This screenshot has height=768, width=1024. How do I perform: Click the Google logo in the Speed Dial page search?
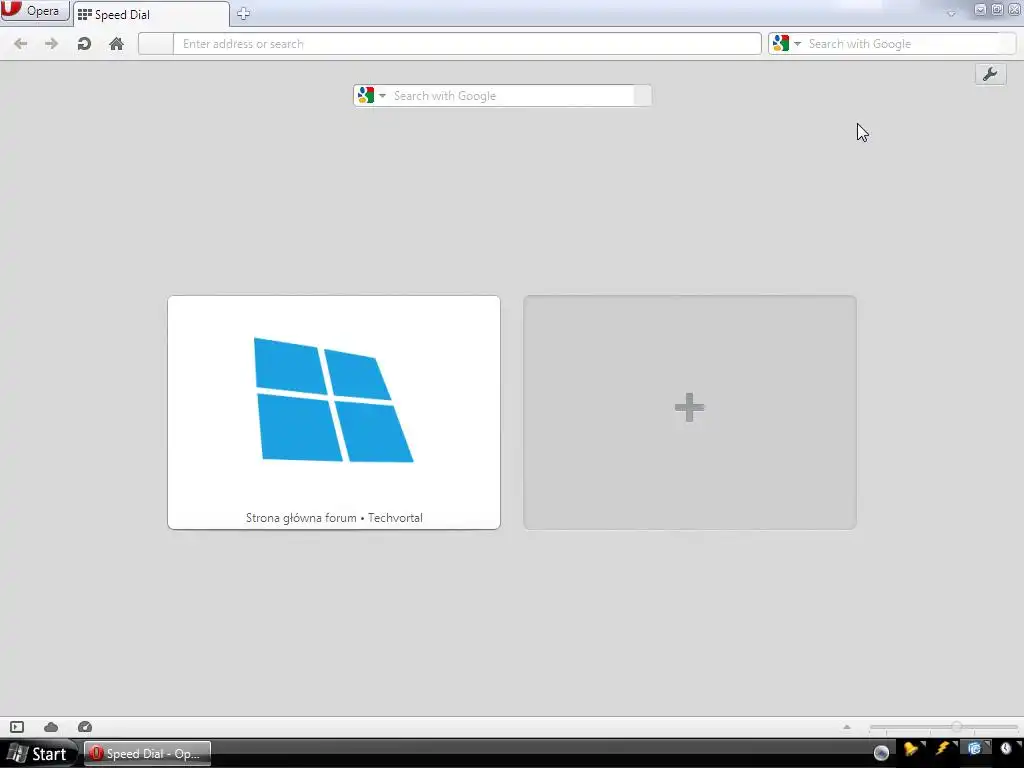[366, 95]
